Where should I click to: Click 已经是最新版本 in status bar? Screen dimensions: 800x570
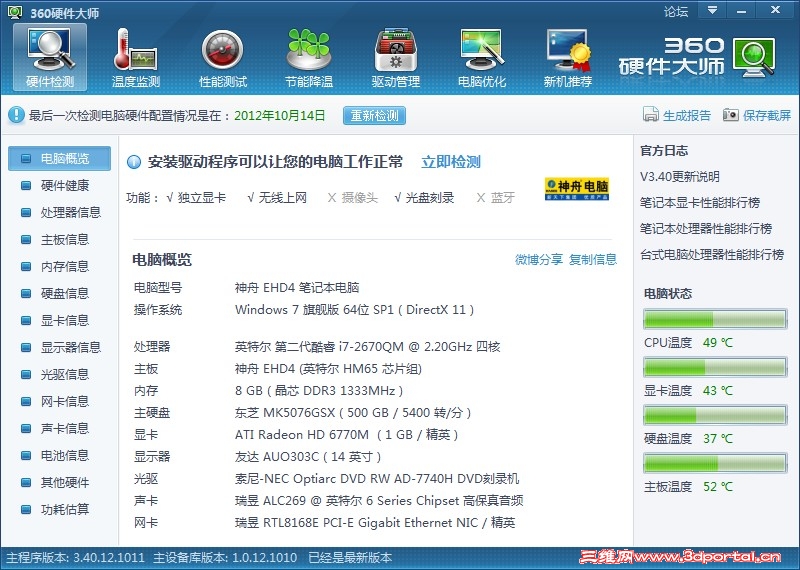tap(350, 558)
